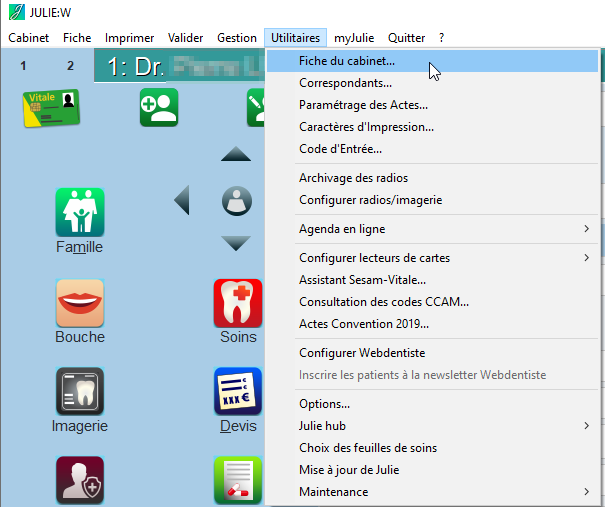
Task: Expand Configurer lecteurs de cartes submenu
Action: (x=432, y=258)
